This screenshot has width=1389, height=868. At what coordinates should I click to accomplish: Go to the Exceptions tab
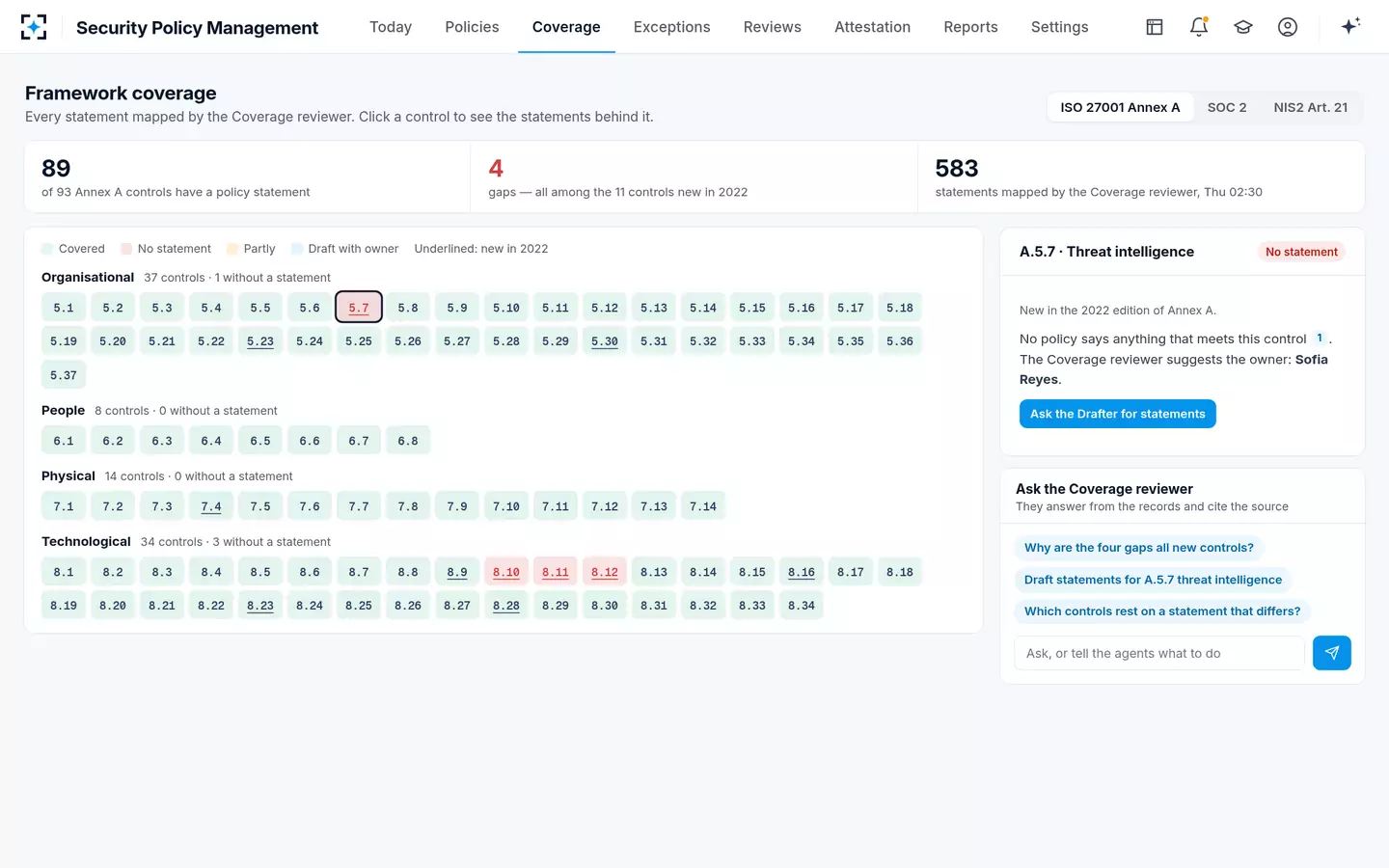pos(672,27)
